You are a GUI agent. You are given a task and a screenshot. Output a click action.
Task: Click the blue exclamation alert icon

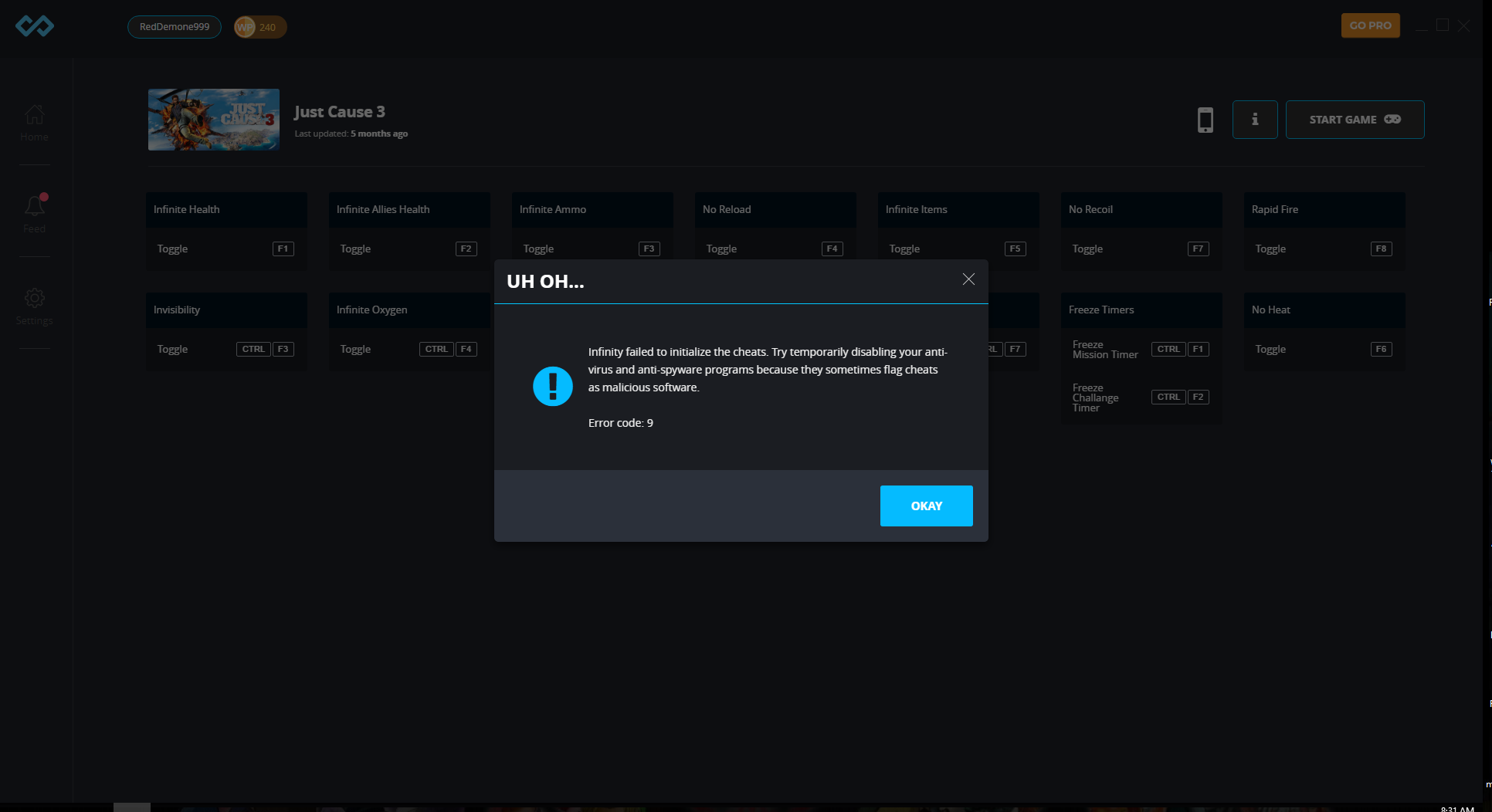click(x=553, y=386)
